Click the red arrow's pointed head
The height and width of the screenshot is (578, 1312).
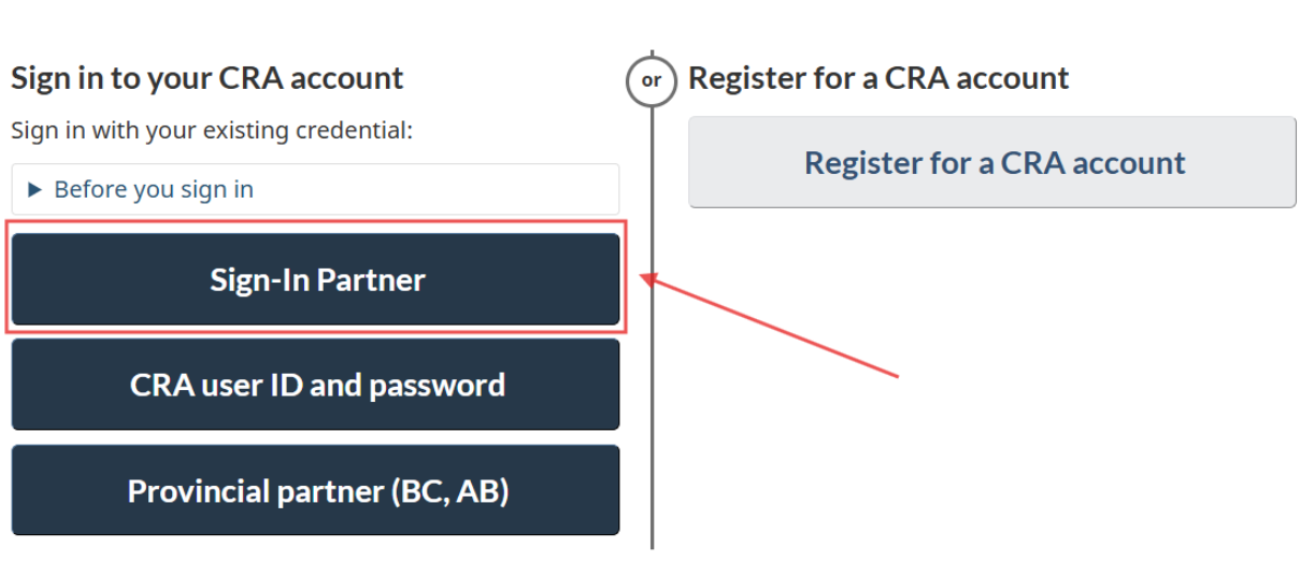(x=647, y=279)
